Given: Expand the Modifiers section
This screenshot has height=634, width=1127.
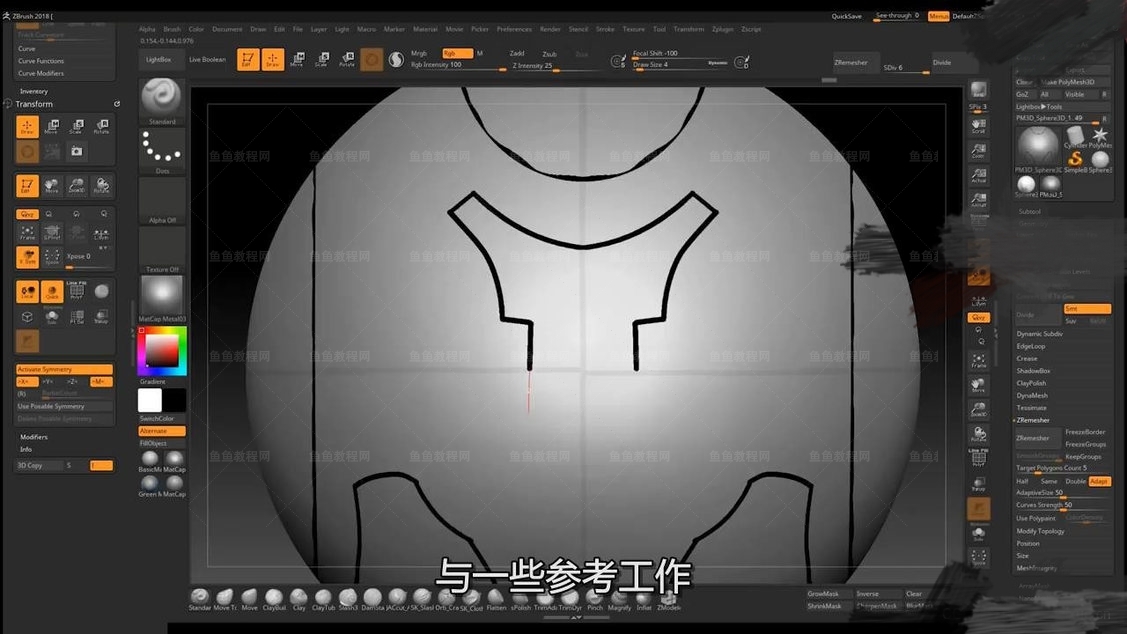Looking at the screenshot, I should [x=34, y=437].
